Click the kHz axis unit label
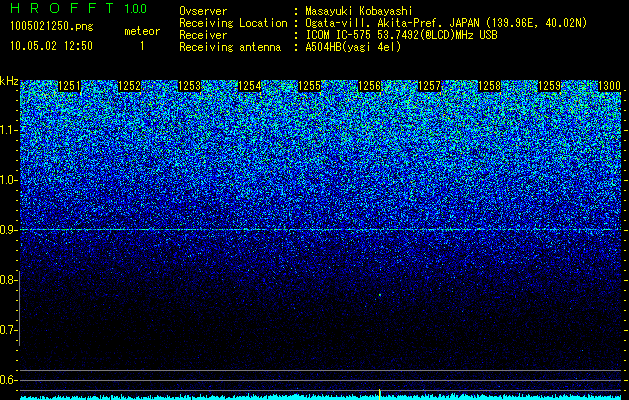Image resolution: width=629 pixels, height=400 pixels. [9, 81]
